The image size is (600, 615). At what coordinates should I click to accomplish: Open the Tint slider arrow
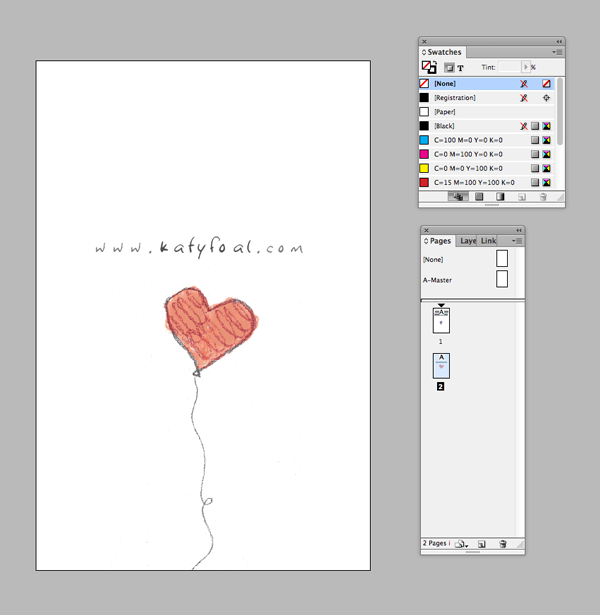tap(525, 67)
